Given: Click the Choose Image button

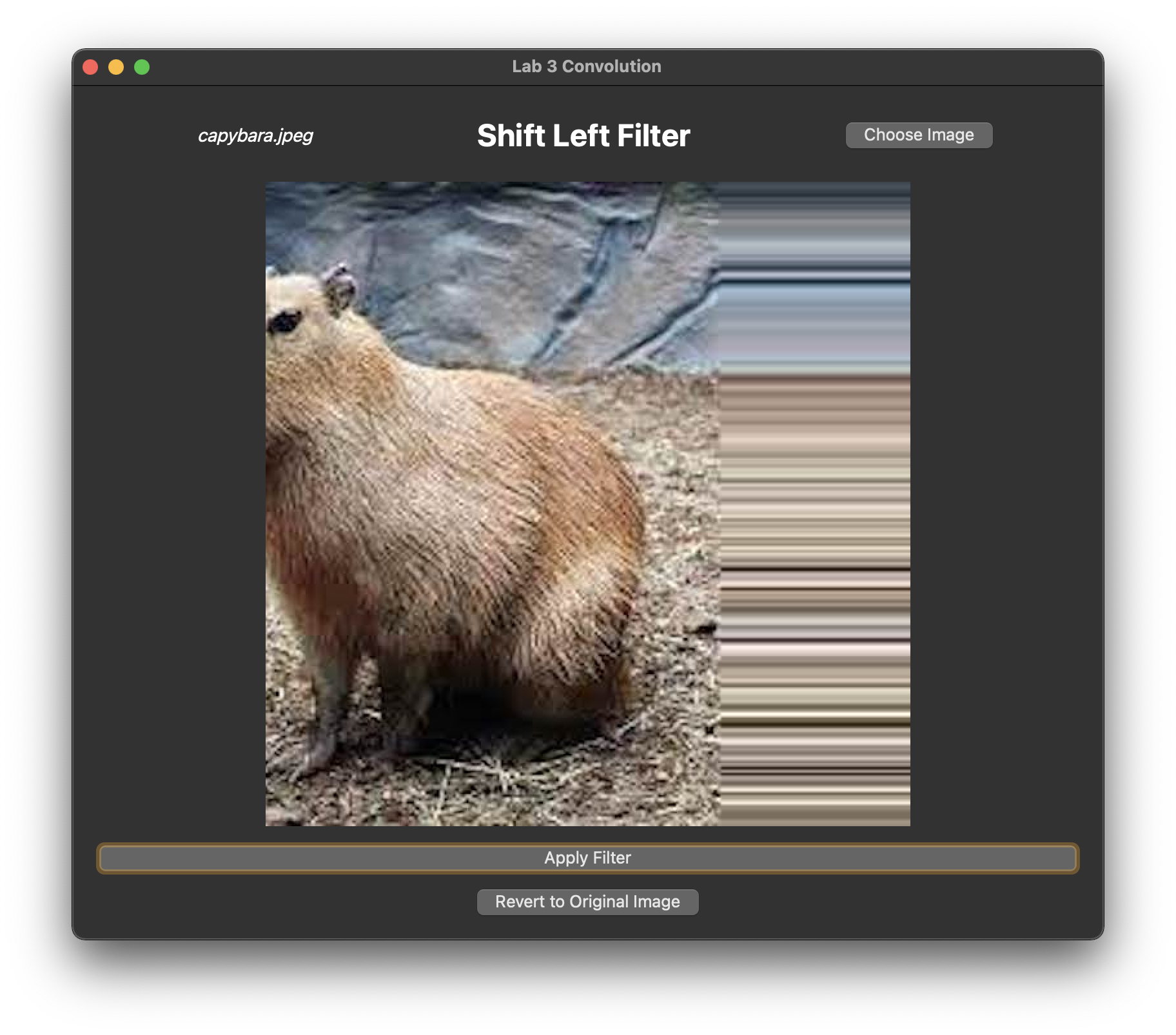Looking at the screenshot, I should click(x=919, y=135).
